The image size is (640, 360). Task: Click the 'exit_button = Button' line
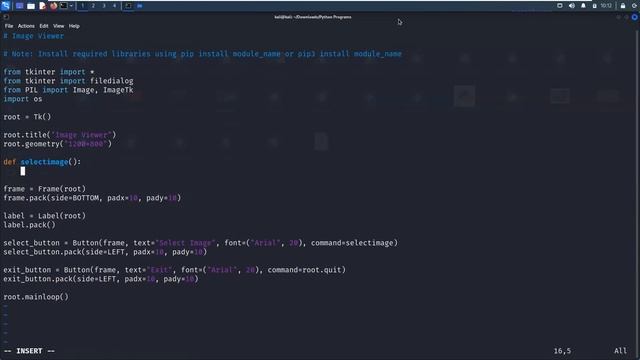(x=174, y=269)
